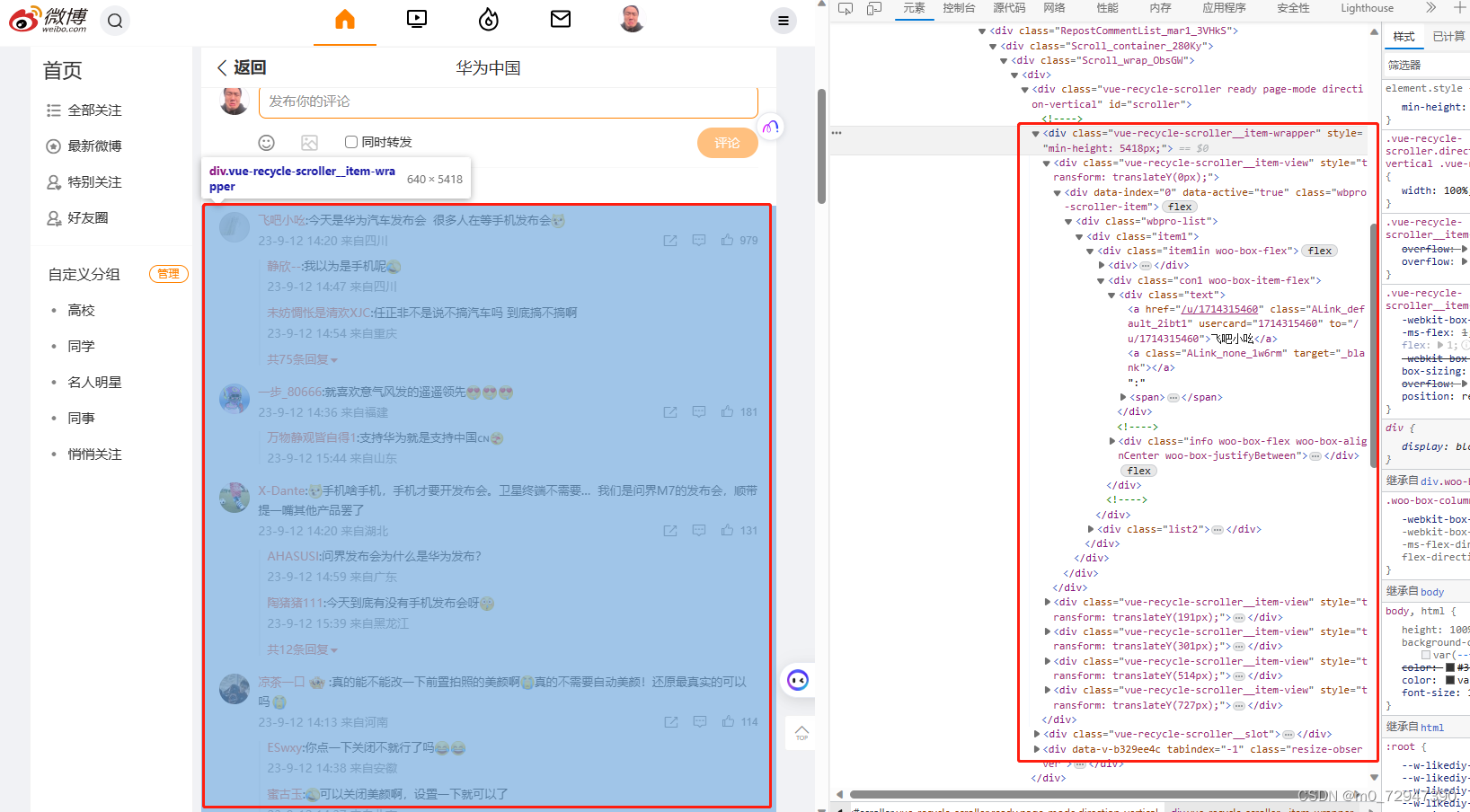Open the 应用程序 DevTools tab
Screen dimensions: 1470x812
click(x=1224, y=8)
